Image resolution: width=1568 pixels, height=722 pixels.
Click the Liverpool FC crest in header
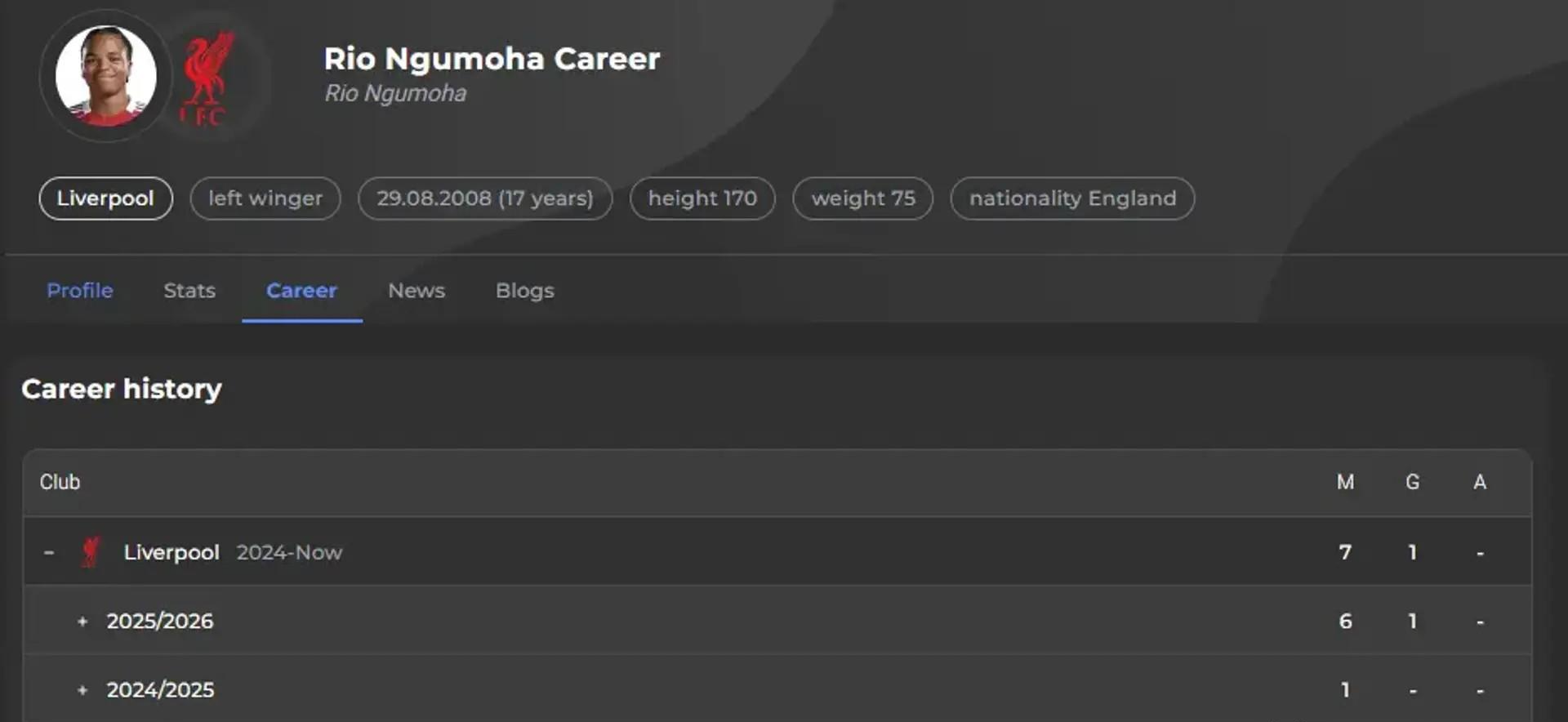[x=207, y=79]
